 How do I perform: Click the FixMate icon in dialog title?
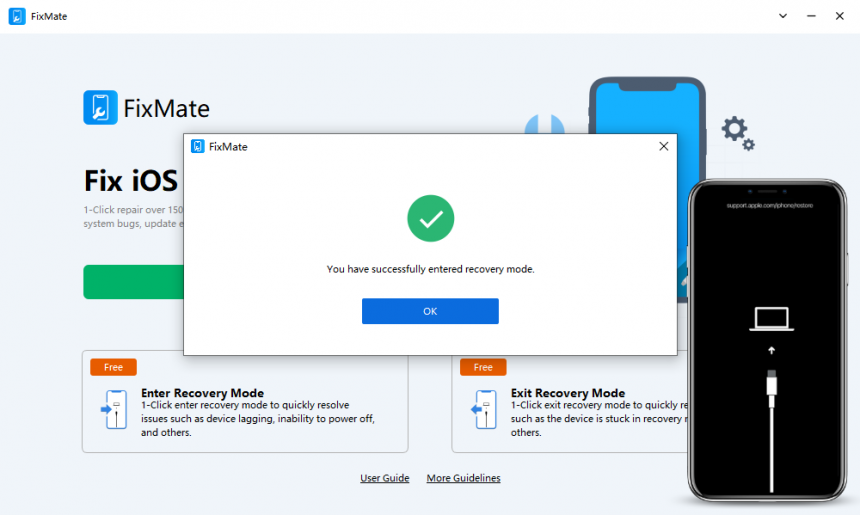[x=197, y=146]
